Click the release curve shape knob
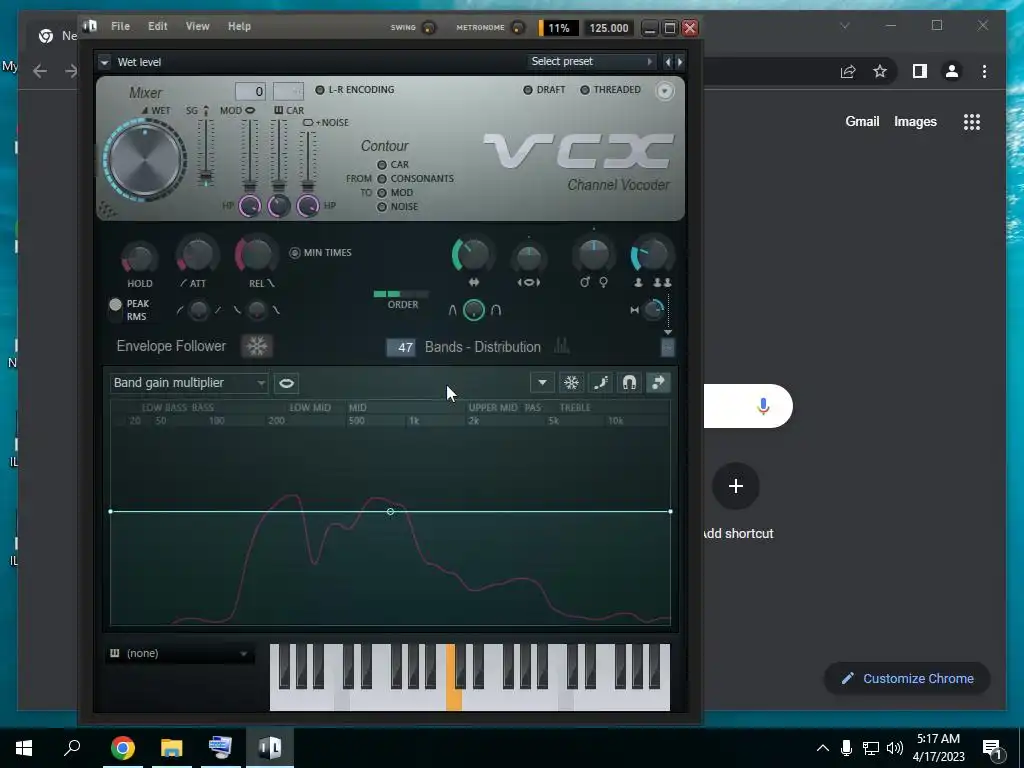Viewport: 1024px width, 768px height. [257, 310]
